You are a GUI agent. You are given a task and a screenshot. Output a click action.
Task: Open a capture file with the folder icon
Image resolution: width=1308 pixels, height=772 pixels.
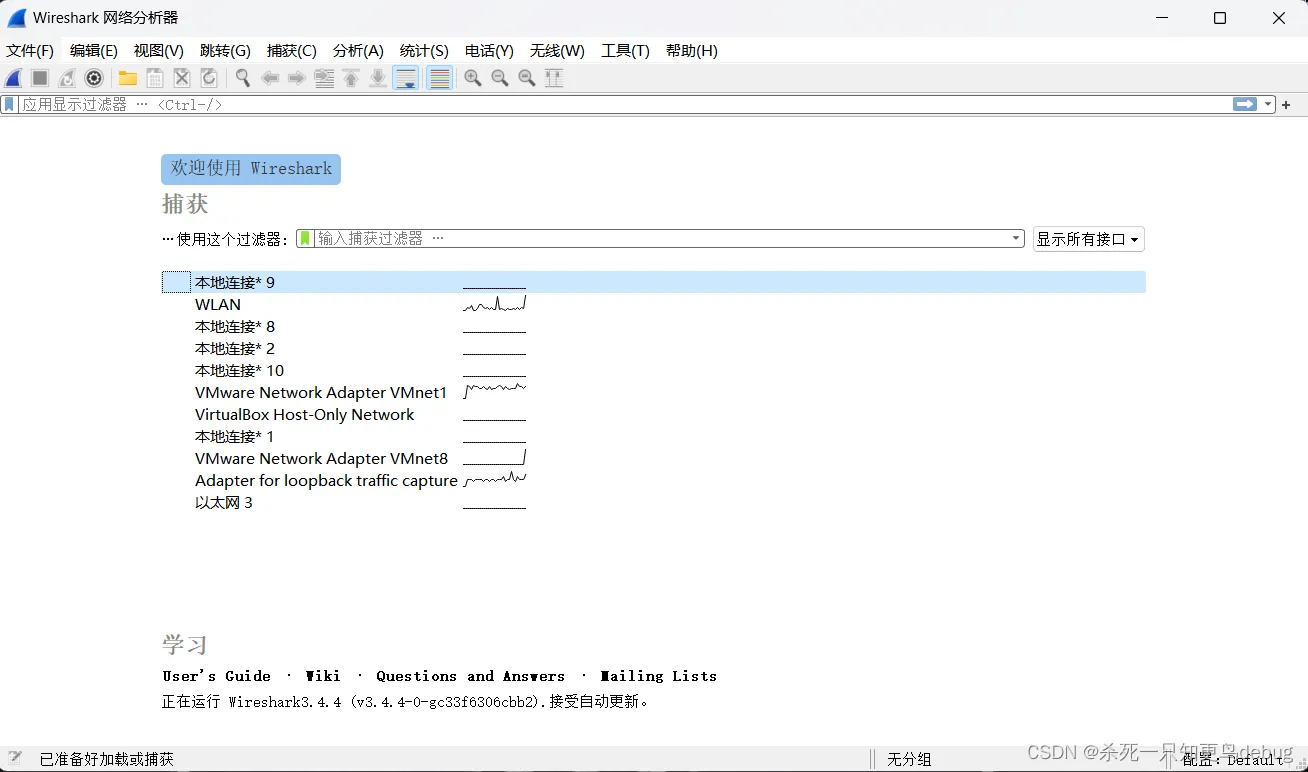click(x=128, y=78)
